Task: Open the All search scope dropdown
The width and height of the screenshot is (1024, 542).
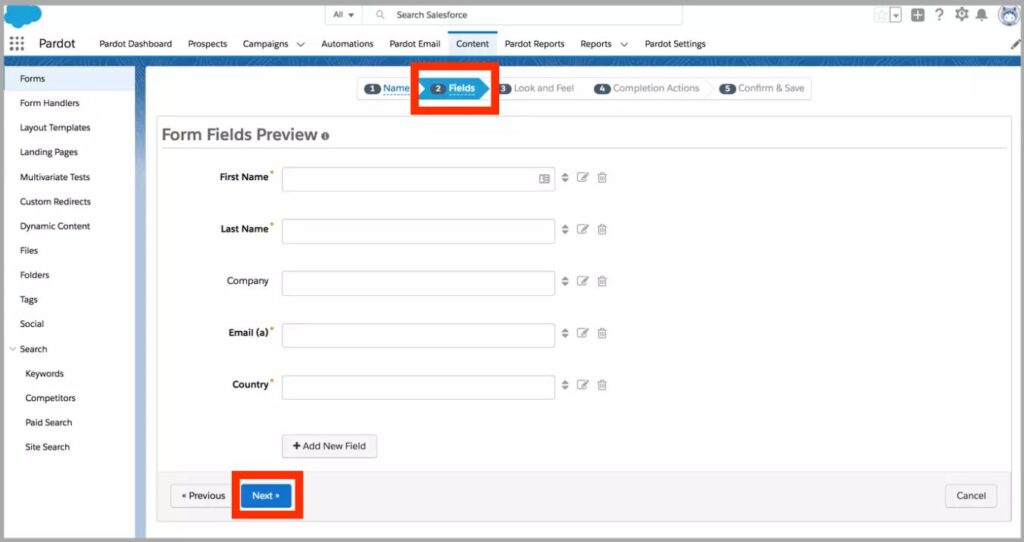Action: (x=344, y=14)
